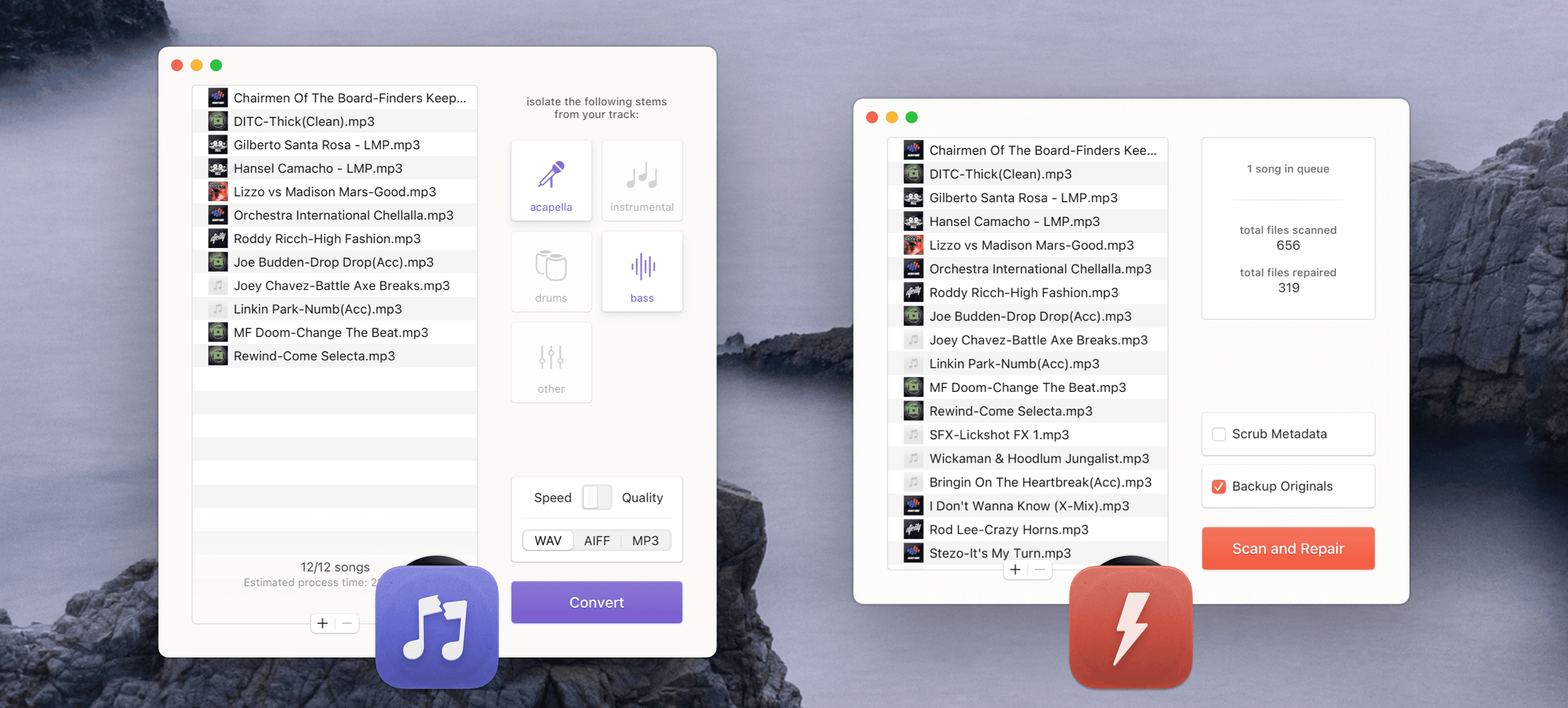The height and width of the screenshot is (708, 1568).
Task: Click minus icon under repair song list
Action: pyautogui.click(x=1040, y=570)
